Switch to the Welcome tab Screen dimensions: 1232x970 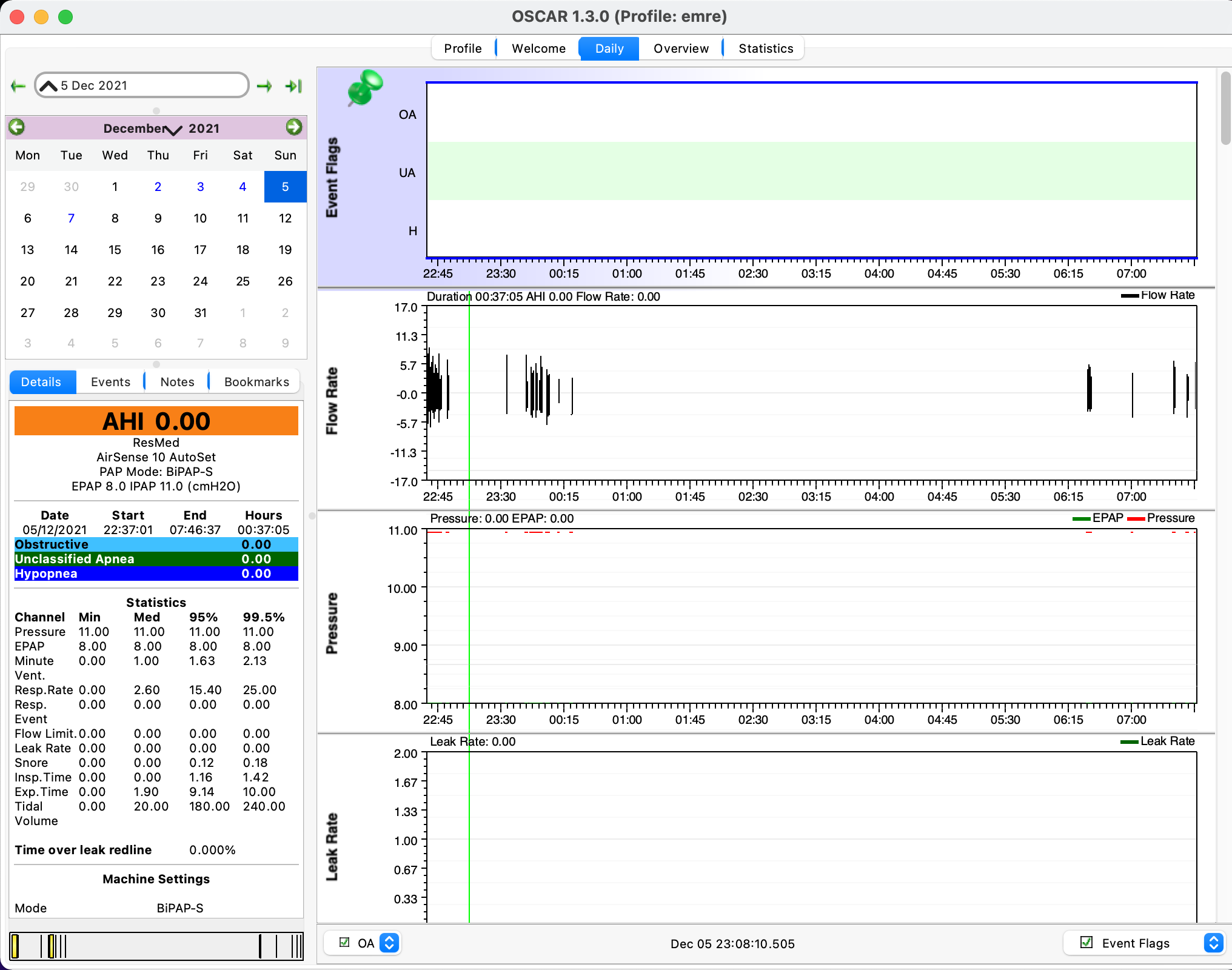pos(538,48)
